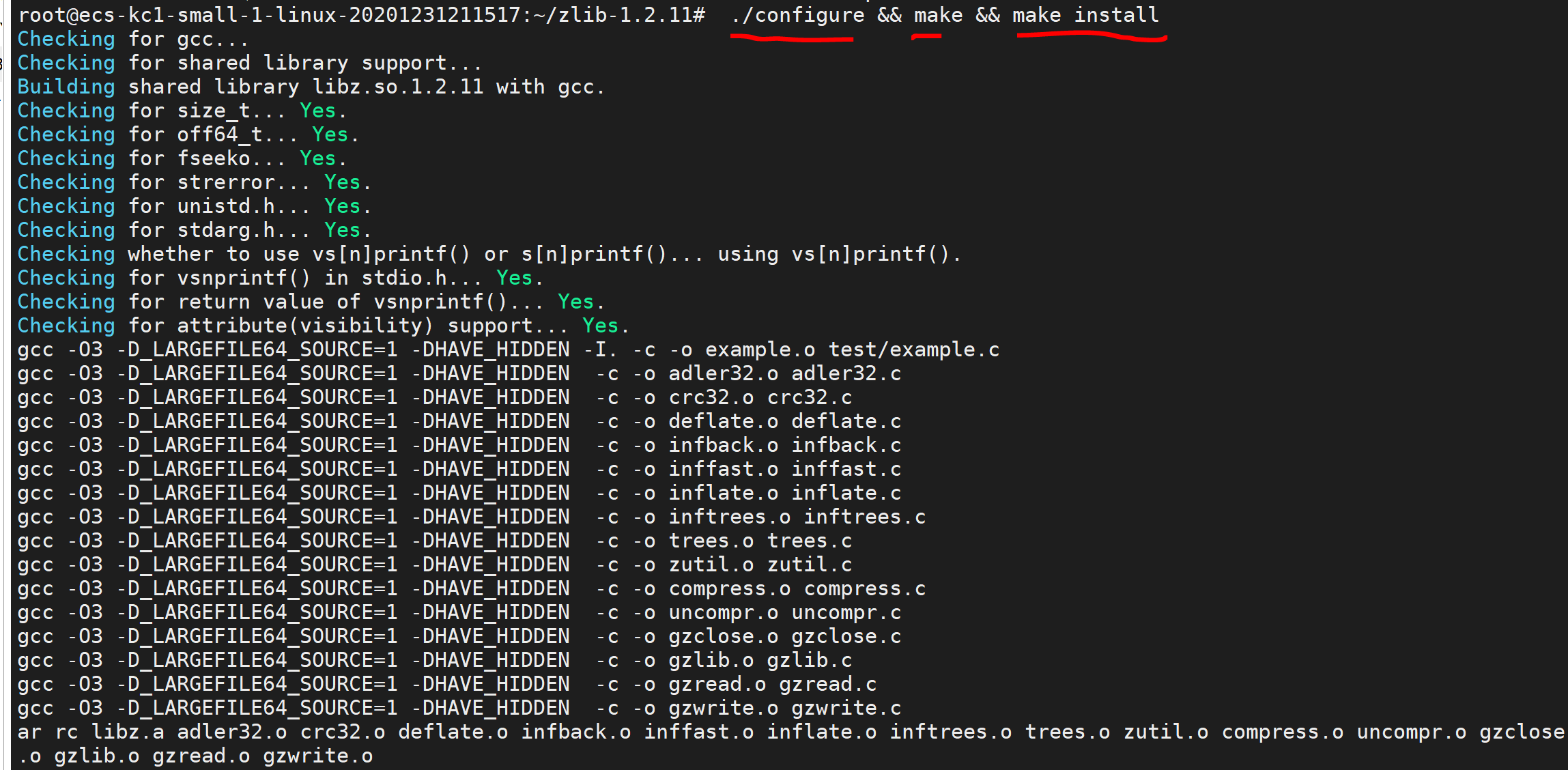Click 'deflate.c' in compile line
1568x770 pixels.
pos(846,421)
